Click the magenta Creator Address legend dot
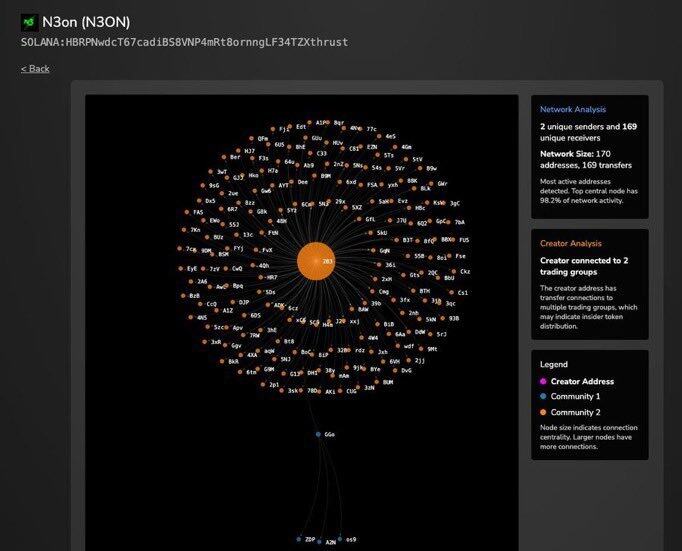Viewport: 682px width, 551px height. pyautogui.click(x=543, y=381)
